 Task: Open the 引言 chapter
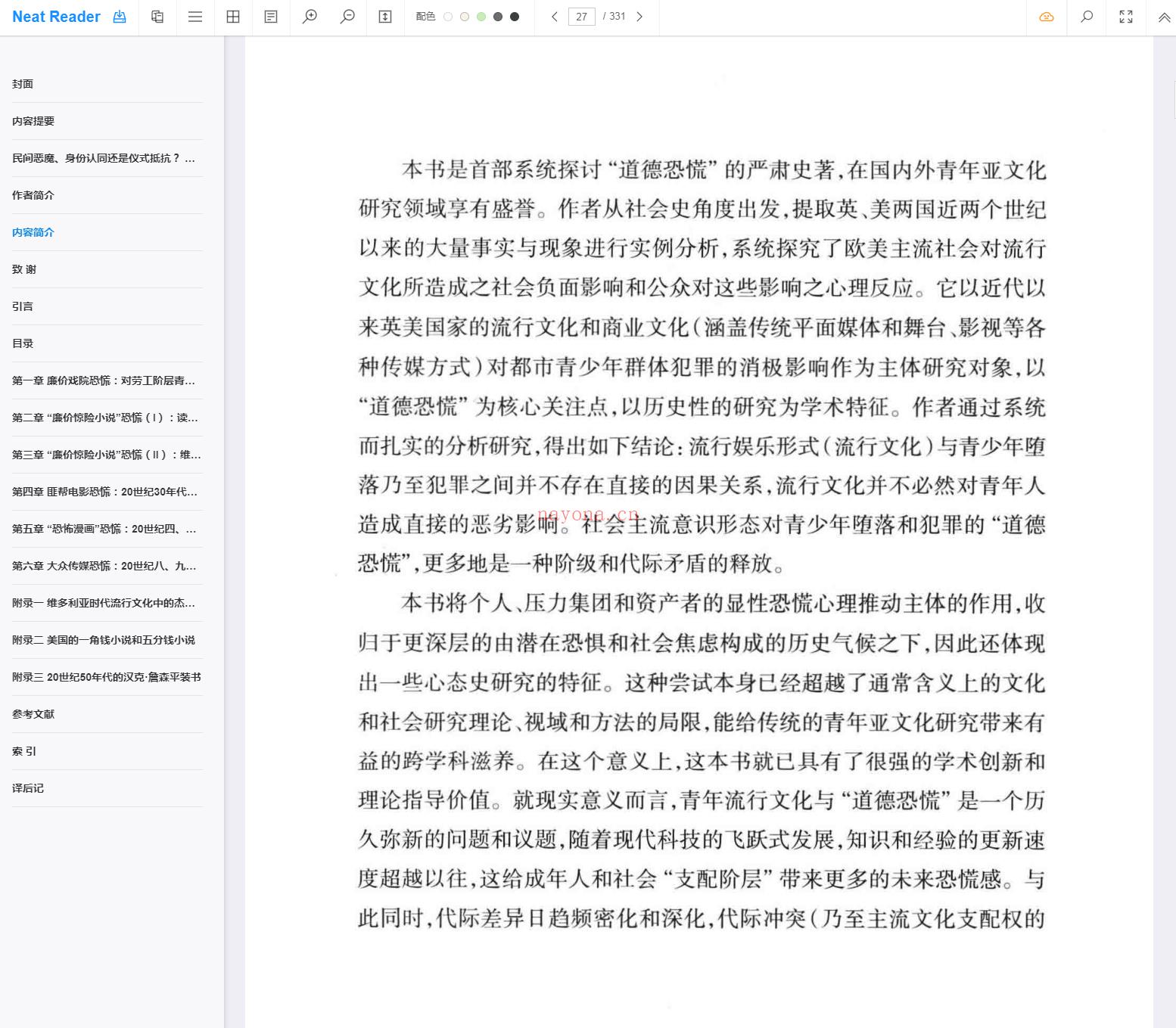pos(23,306)
